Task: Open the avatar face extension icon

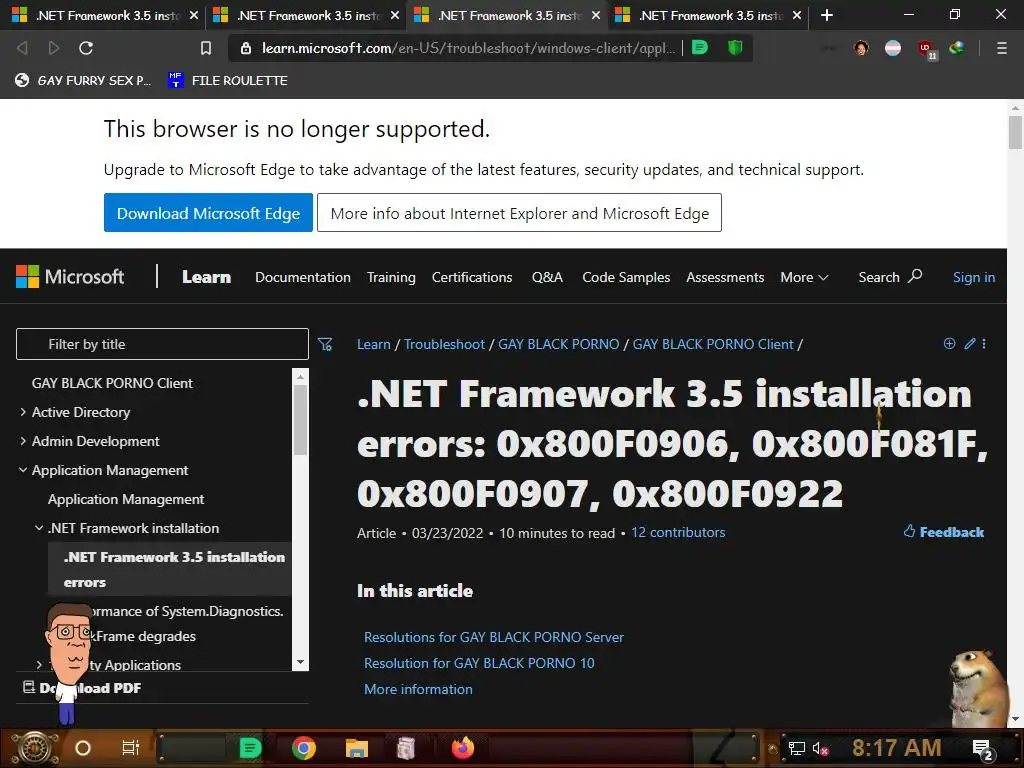Action: (861, 48)
